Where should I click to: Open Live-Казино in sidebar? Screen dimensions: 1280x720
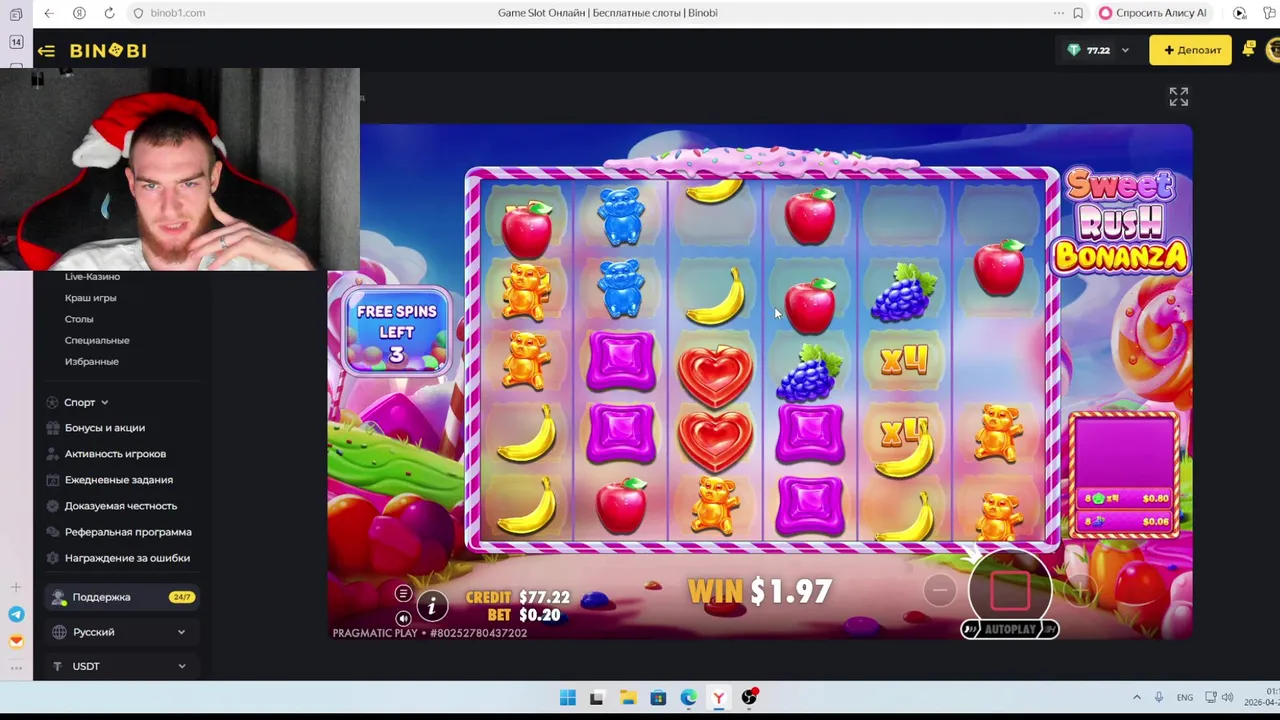(x=92, y=277)
